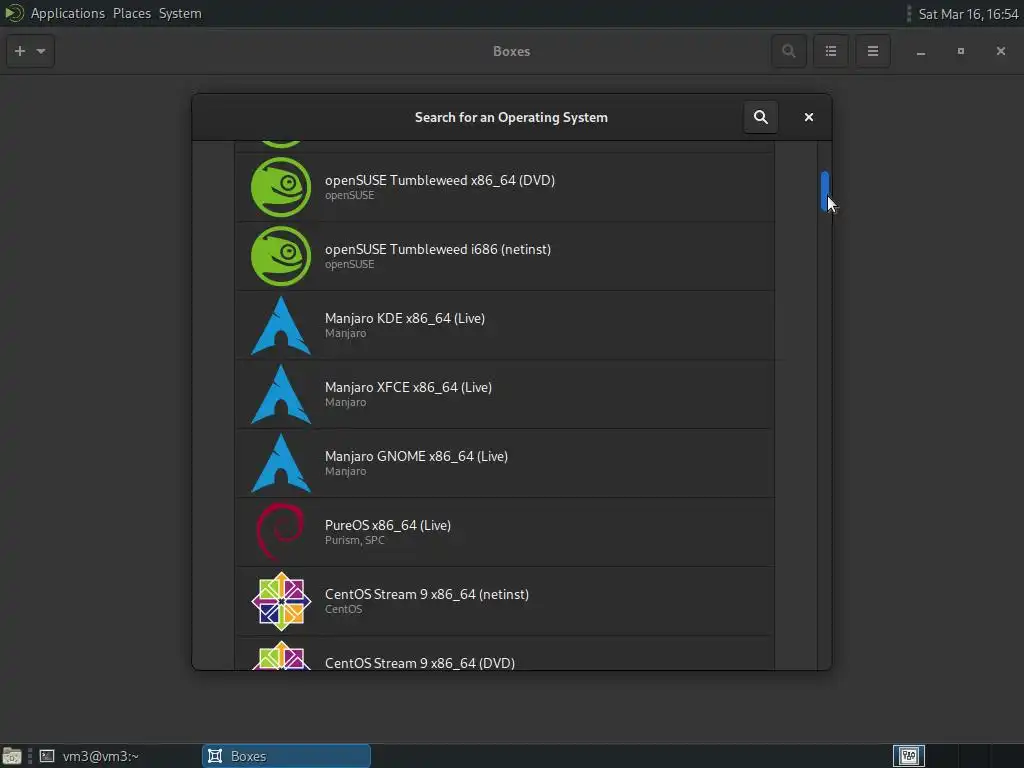Click the PureOS swirl logo icon
This screenshot has width=1024, height=768.
pos(281,532)
